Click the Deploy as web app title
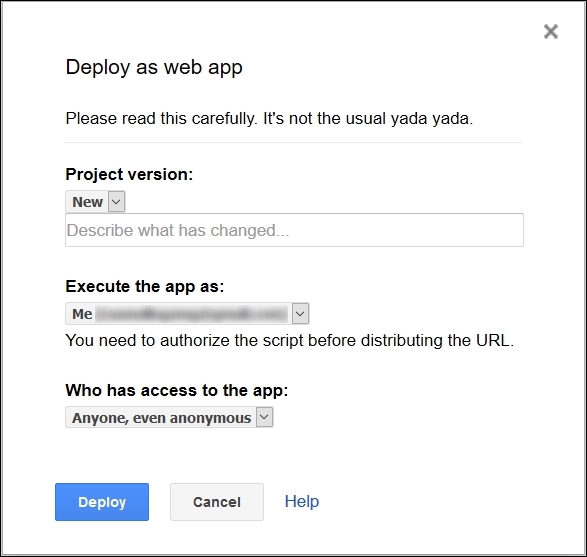This screenshot has width=587, height=557. coord(154,68)
